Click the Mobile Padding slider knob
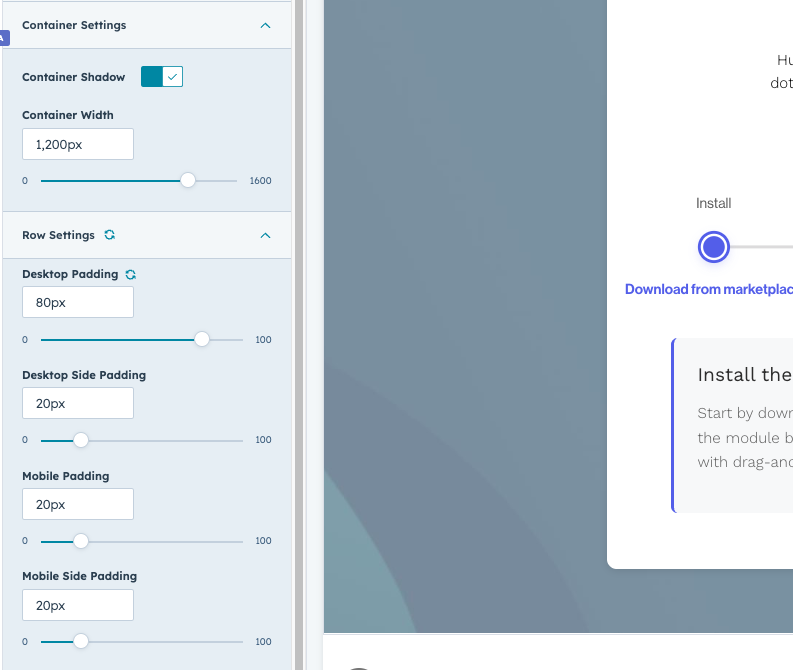Viewport: 793px width, 670px height. pos(81,541)
